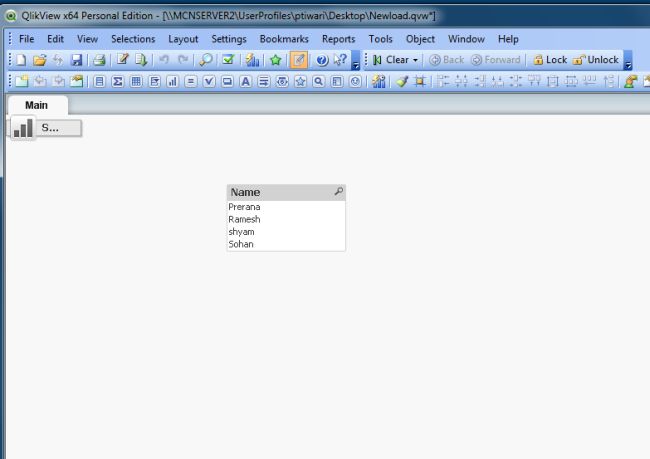This screenshot has width=650, height=459.
Task: Create a Line/Arrow object icon
Action: 264,81
